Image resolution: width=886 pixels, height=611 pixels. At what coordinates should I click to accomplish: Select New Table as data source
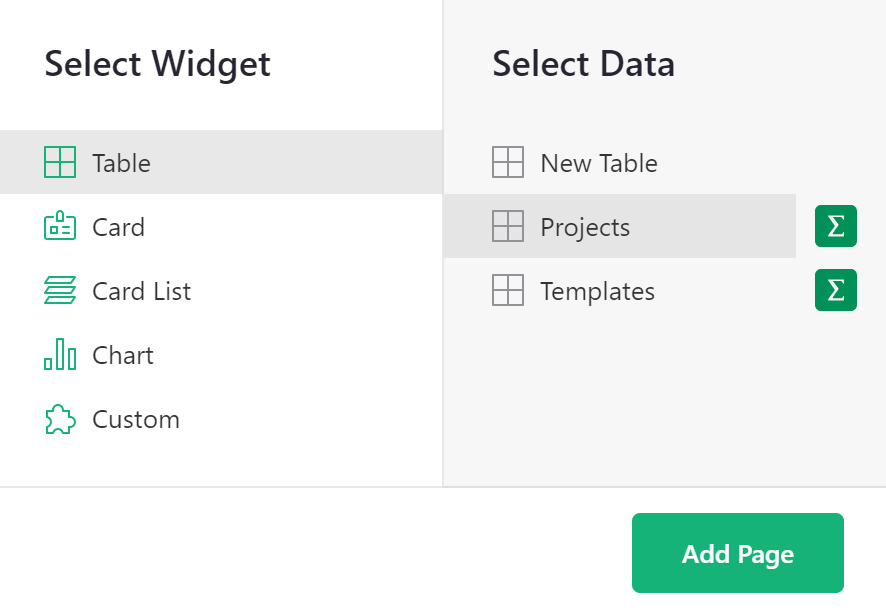point(597,162)
